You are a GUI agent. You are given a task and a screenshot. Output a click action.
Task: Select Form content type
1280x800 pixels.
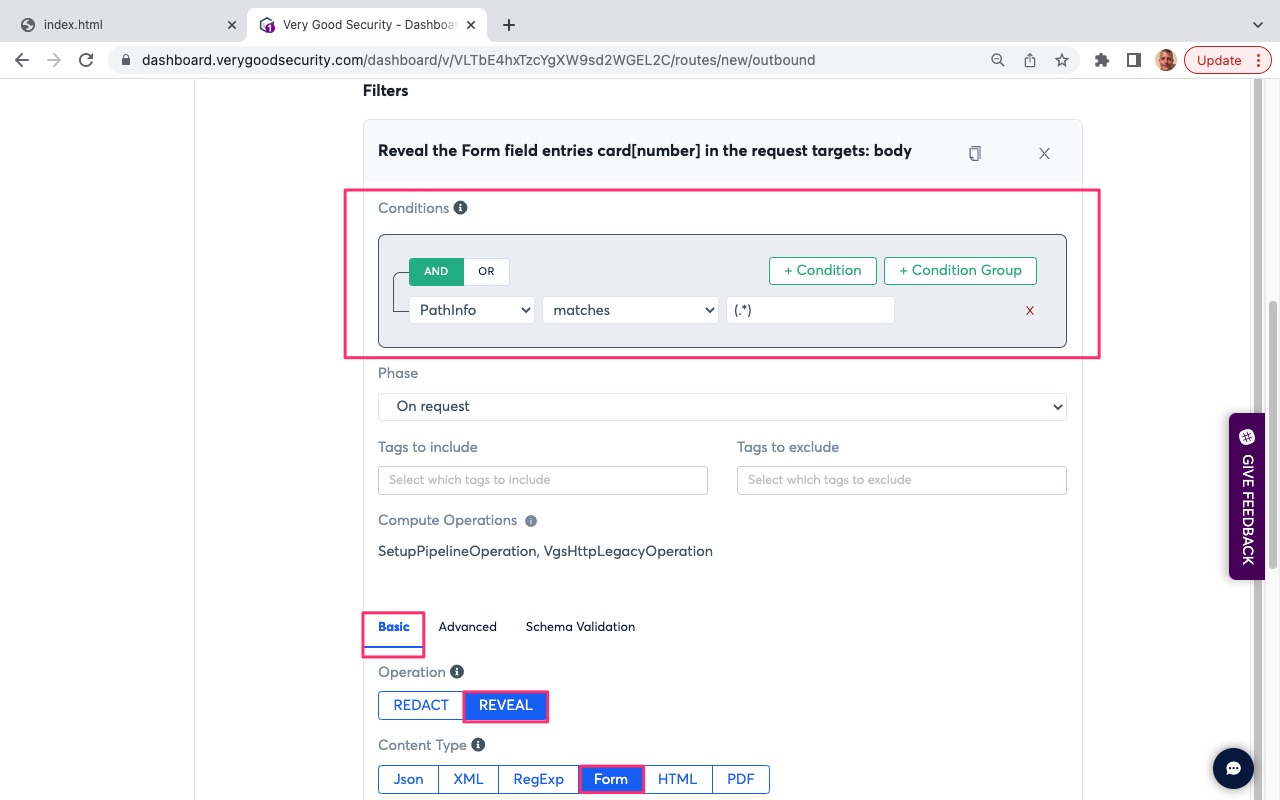[x=611, y=779]
